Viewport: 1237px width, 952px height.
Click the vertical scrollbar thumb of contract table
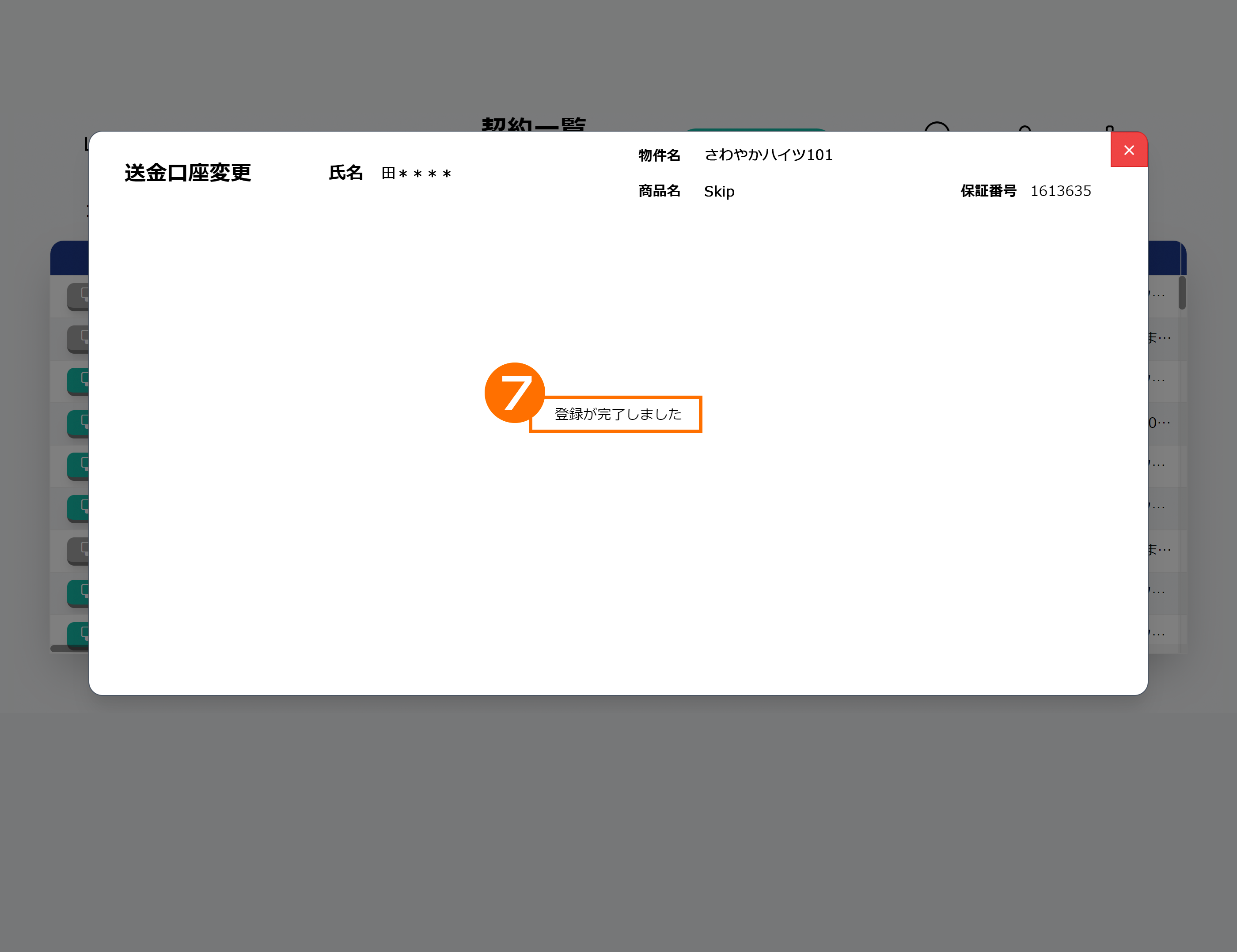pos(1181,293)
